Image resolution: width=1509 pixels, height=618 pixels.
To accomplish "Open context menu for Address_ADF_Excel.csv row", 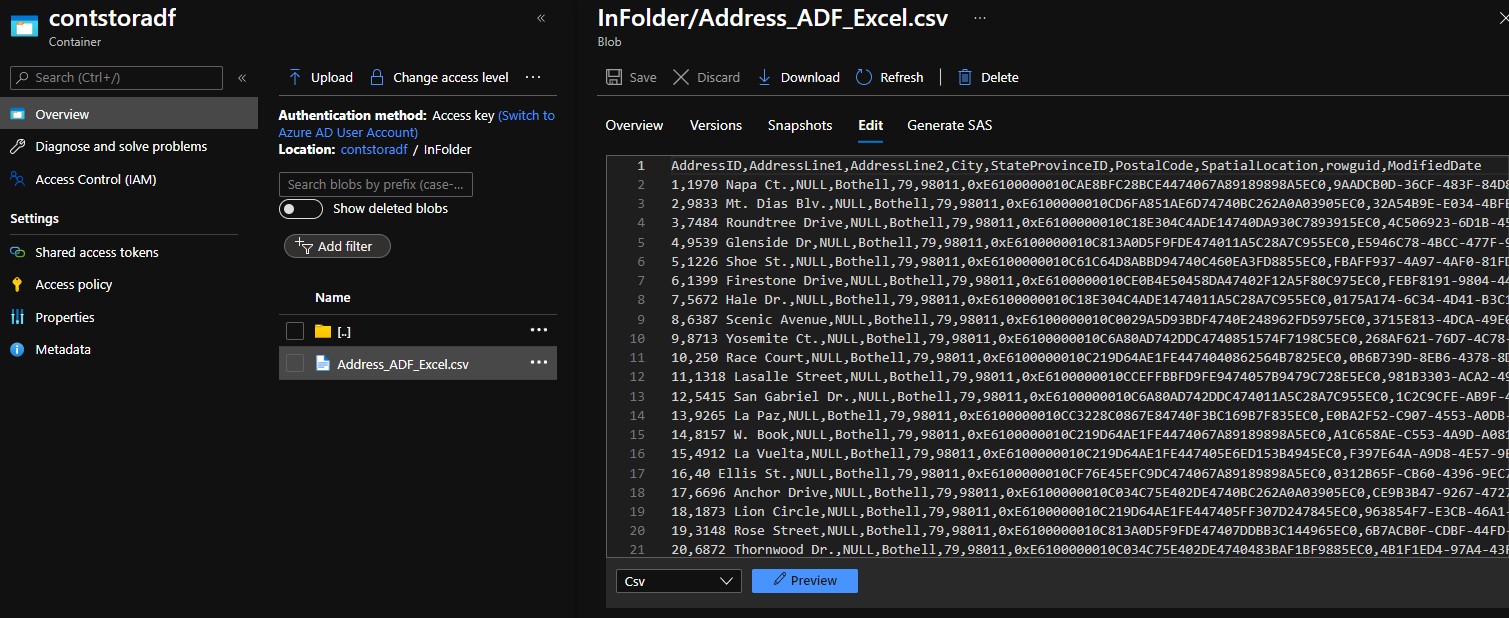I will pos(539,363).
